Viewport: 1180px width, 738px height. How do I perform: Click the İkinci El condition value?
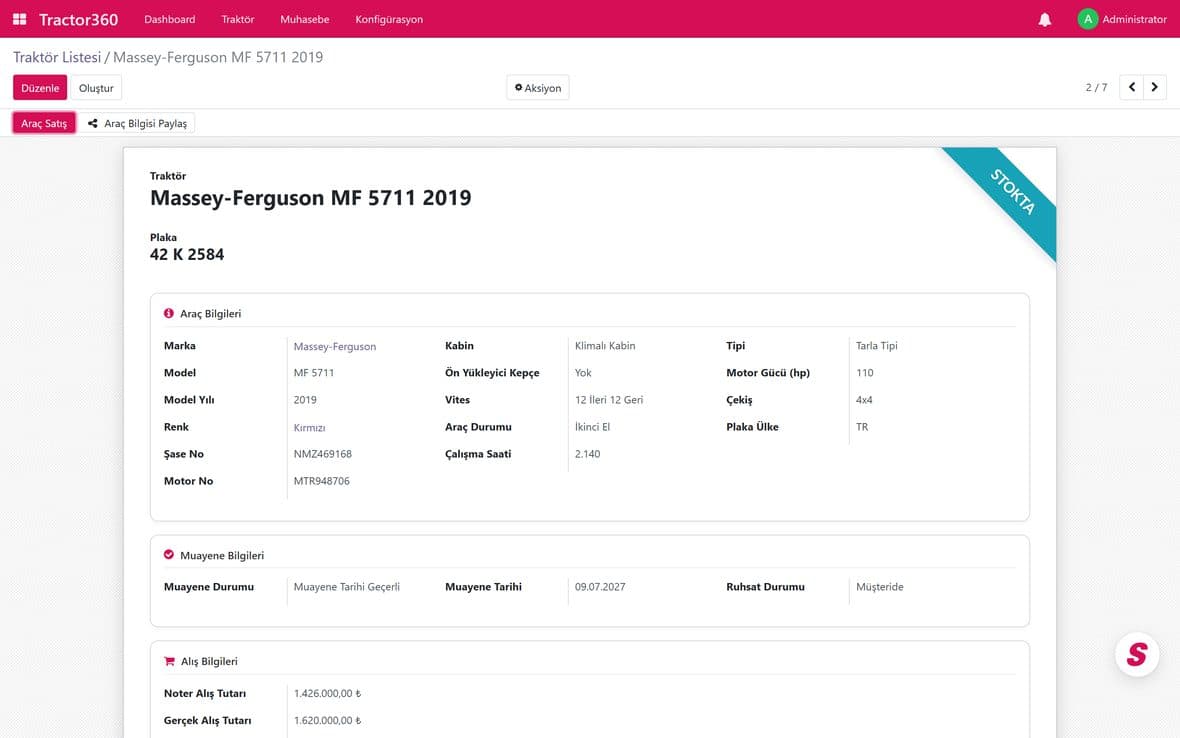pyautogui.click(x=592, y=427)
